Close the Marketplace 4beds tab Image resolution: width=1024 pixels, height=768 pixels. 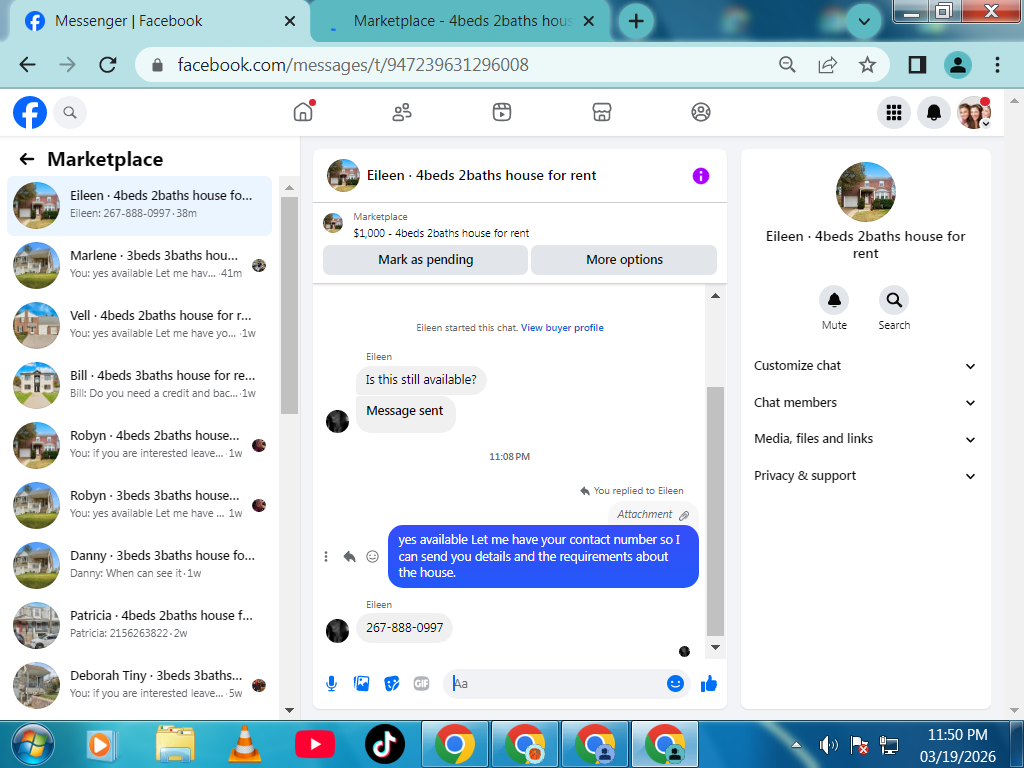[588, 21]
